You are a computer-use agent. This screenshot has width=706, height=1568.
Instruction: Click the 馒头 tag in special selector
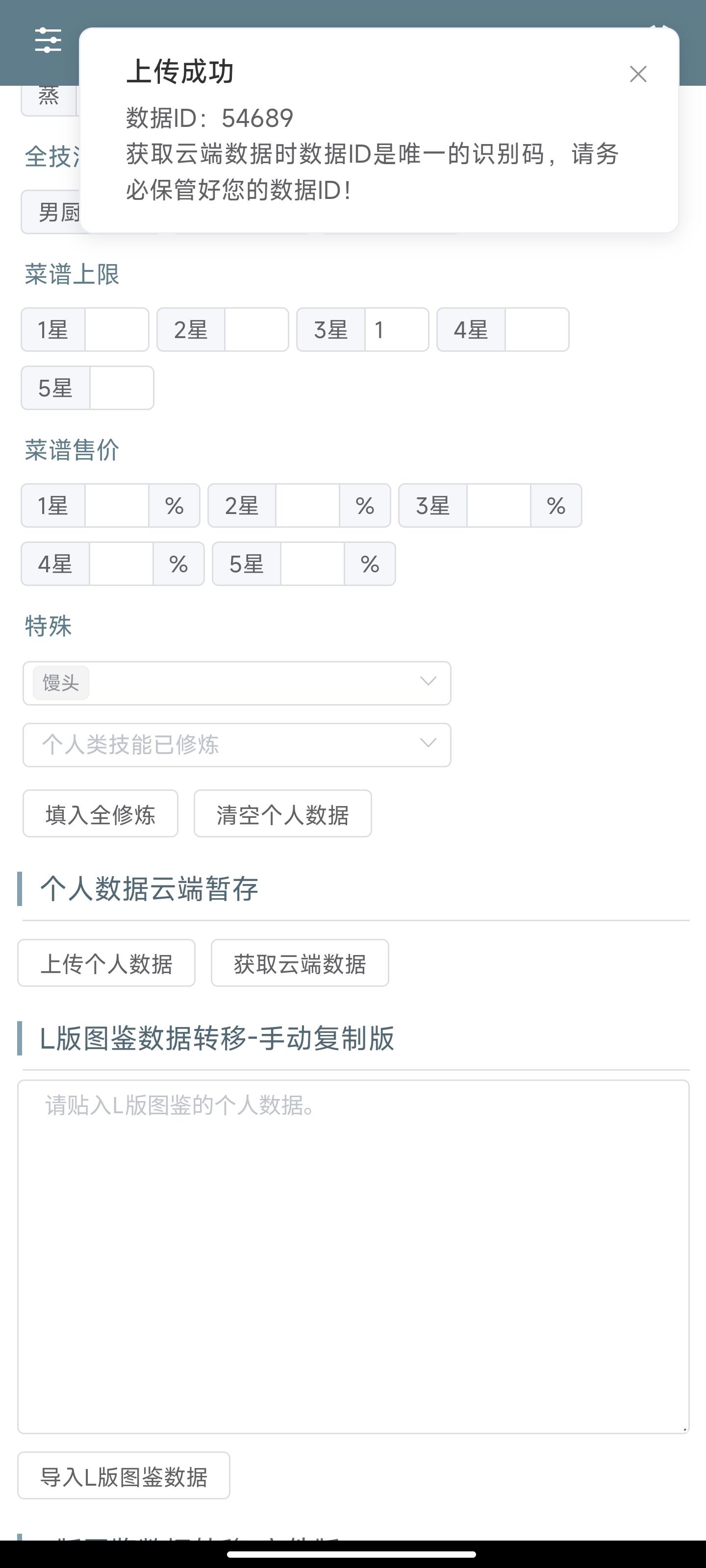[61, 683]
